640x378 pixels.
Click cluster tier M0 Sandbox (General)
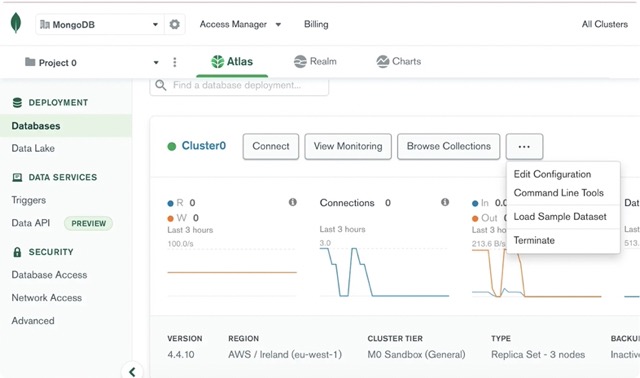[x=416, y=355]
